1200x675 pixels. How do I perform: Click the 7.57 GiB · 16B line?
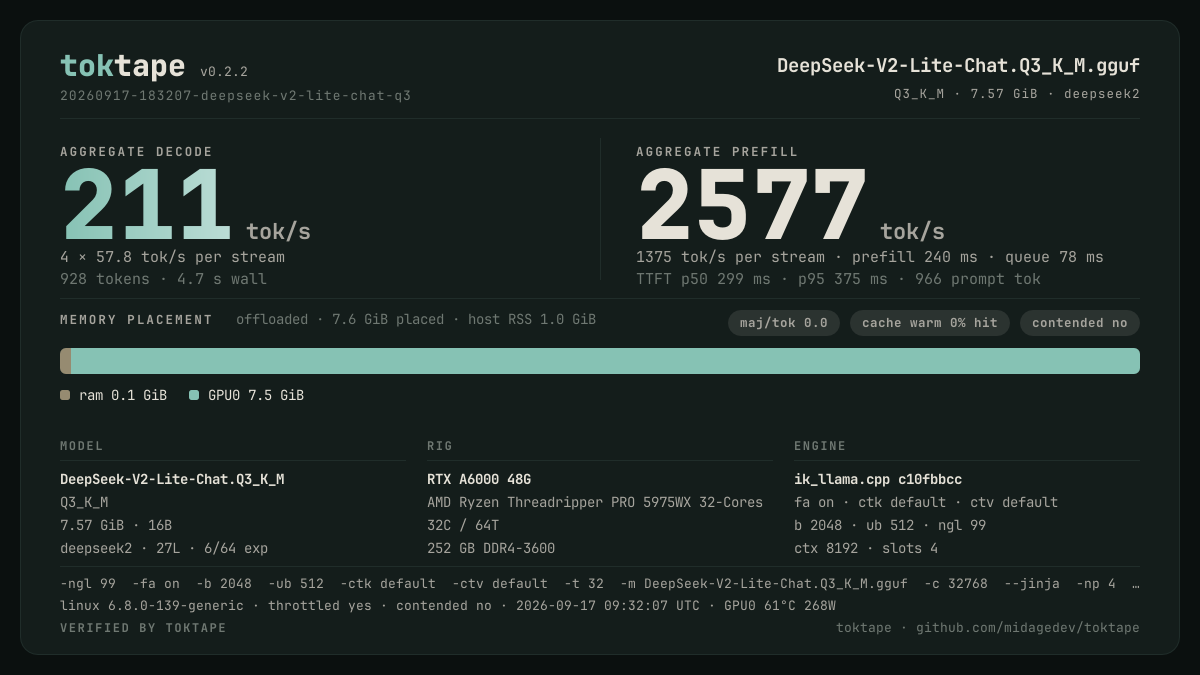[x=116, y=525]
